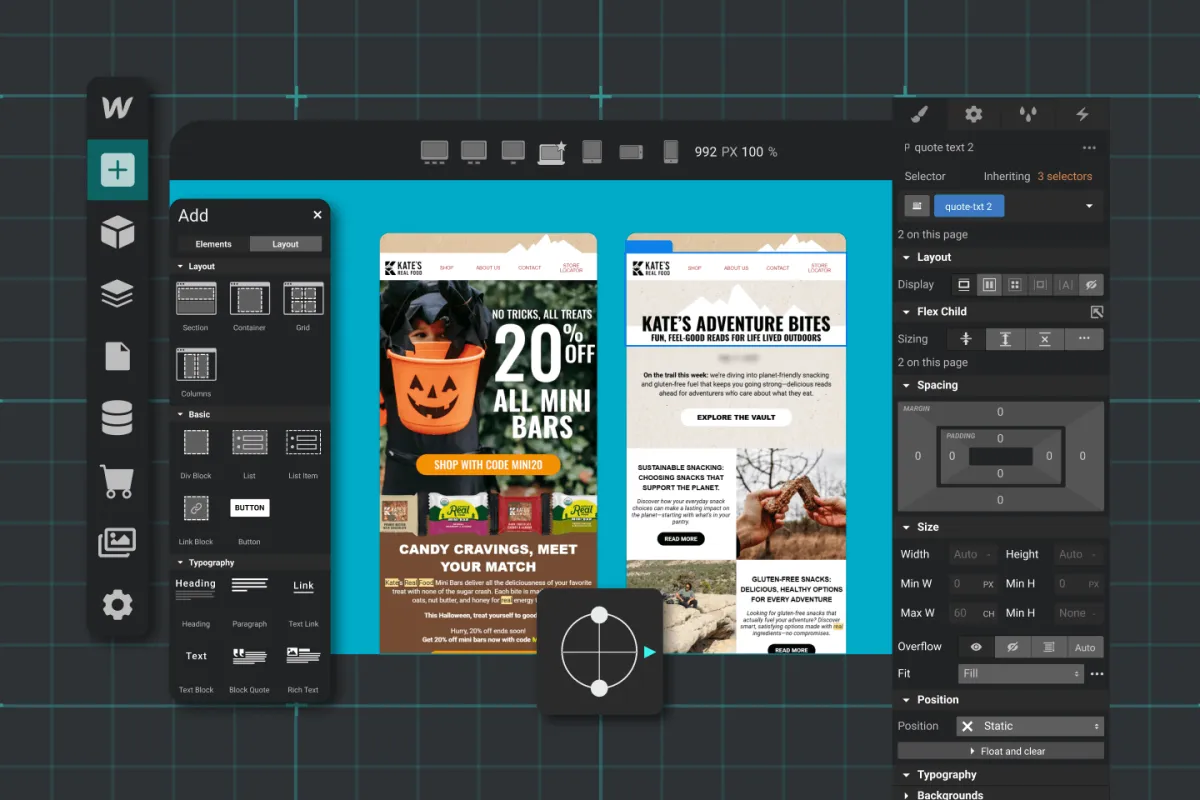Screen dimensions: 1200x800
Task: Close the Add panel
Action: pyautogui.click(x=317, y=214)
